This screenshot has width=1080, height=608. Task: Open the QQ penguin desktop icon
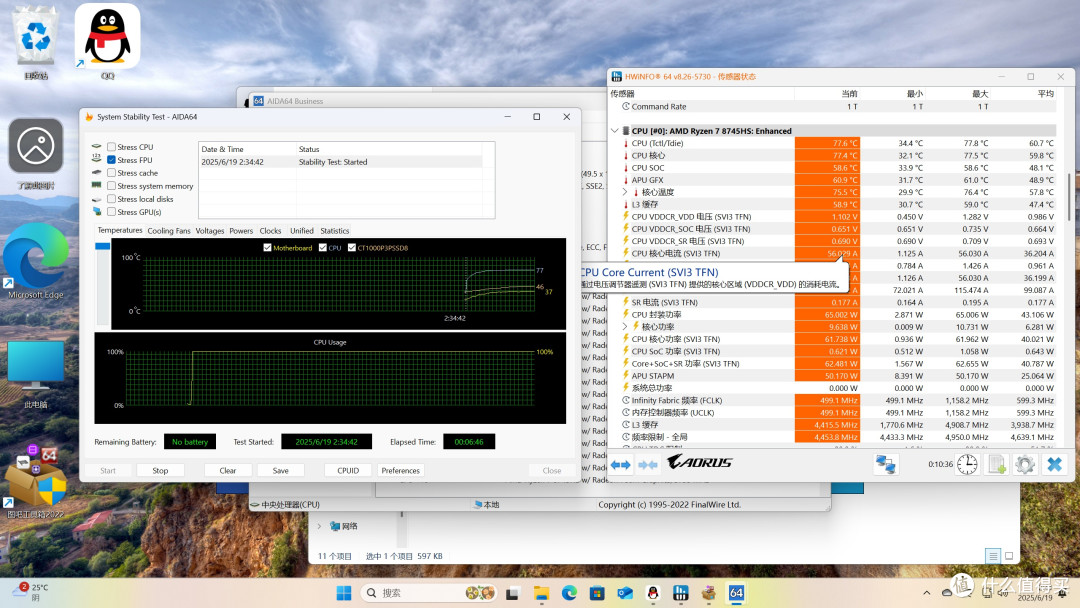pyautogui.click(x=107, y=43)
